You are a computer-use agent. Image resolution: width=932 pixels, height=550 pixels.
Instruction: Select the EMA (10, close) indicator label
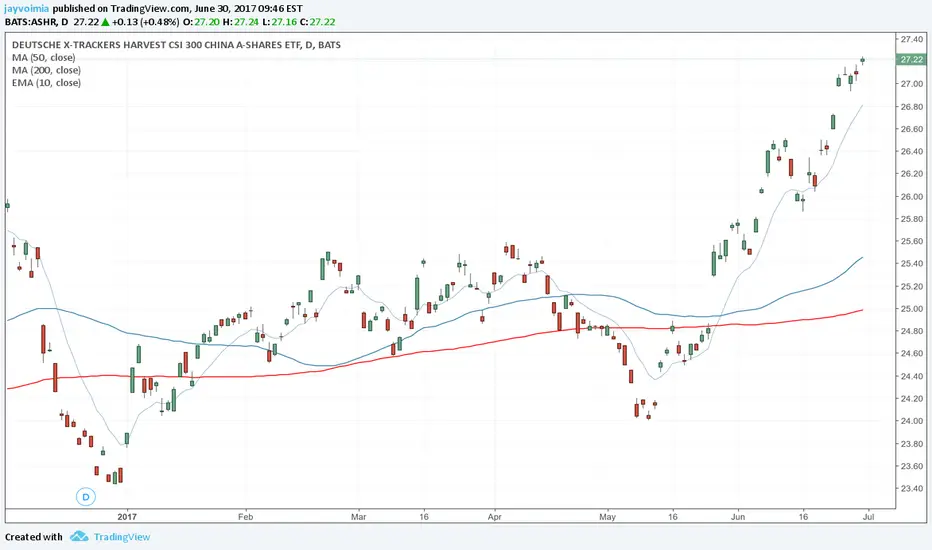click(46, 83)
